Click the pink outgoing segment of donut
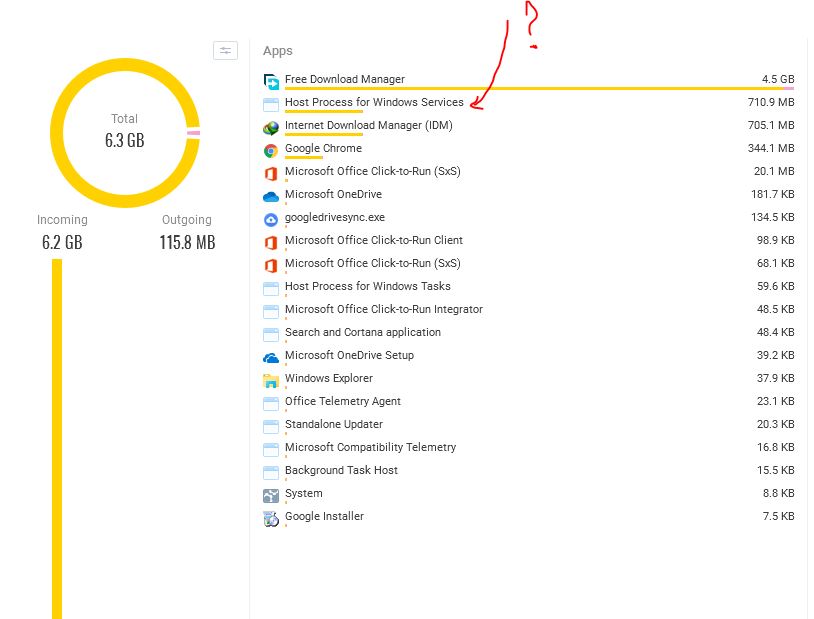Image resolution: width=814 pixels, height=619 pixels. pos(194,133)
